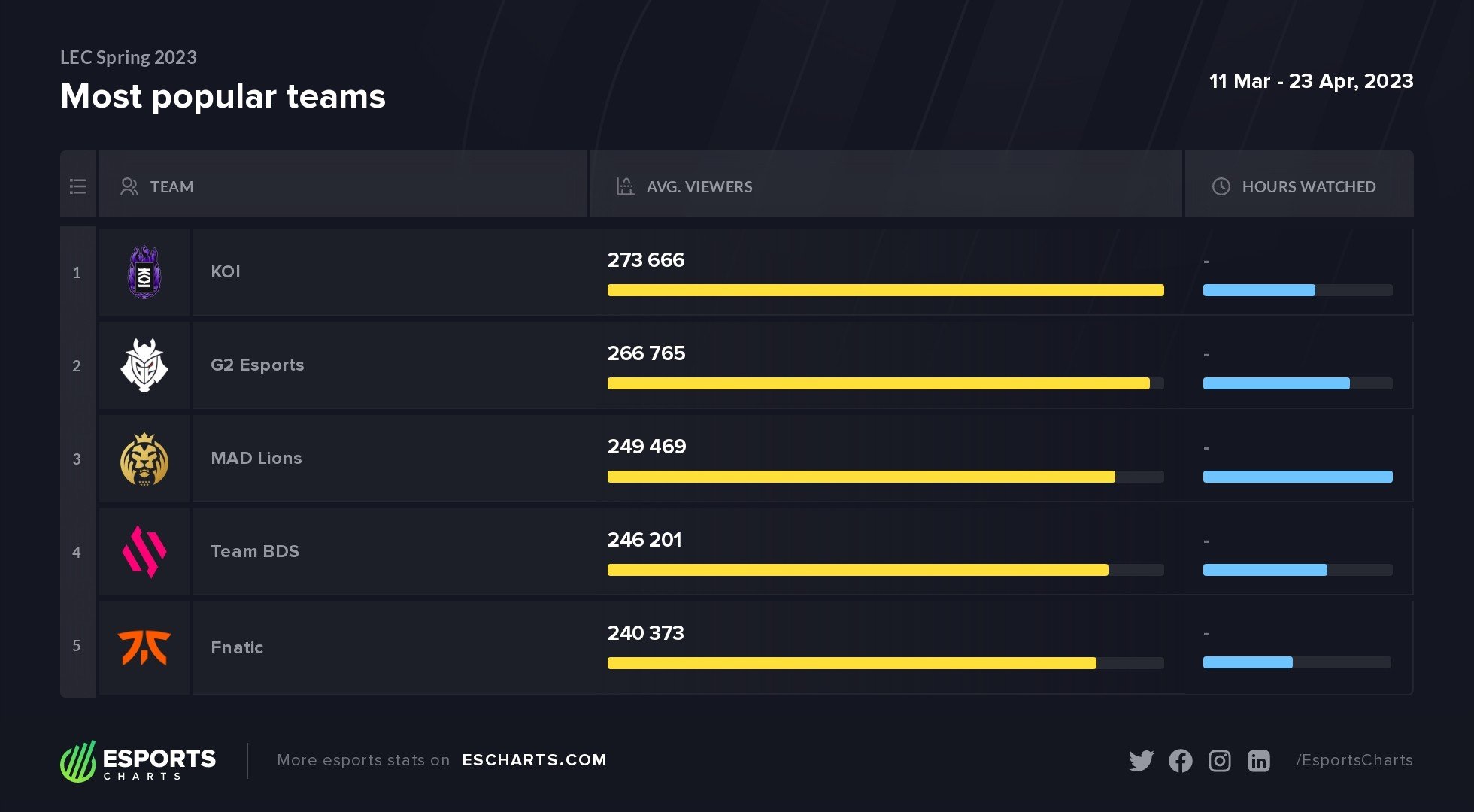Click the Team BDS pink logo

144,552
